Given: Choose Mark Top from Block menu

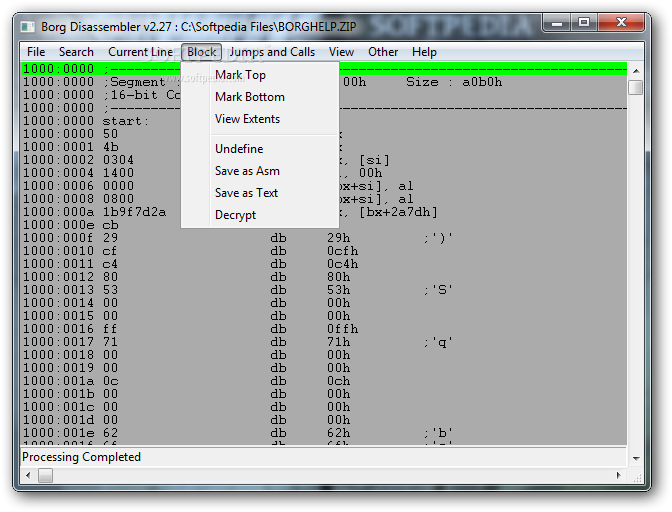Looking at the screenshot, I should (260, 75).
